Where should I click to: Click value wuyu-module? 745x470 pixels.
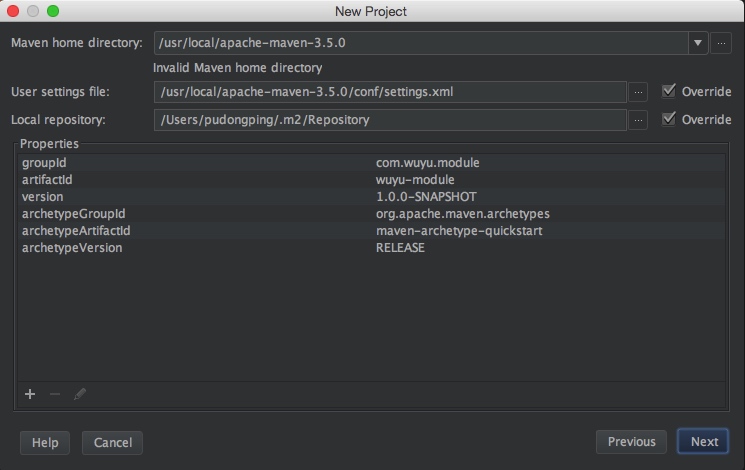click(x=415, y=180)
